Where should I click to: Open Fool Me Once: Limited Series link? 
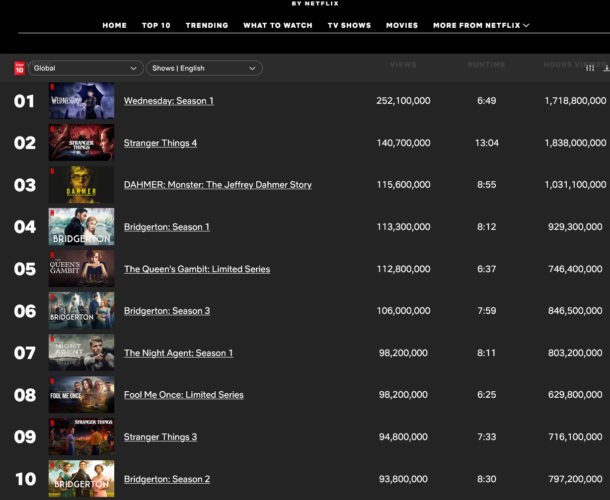coord(184,395)
